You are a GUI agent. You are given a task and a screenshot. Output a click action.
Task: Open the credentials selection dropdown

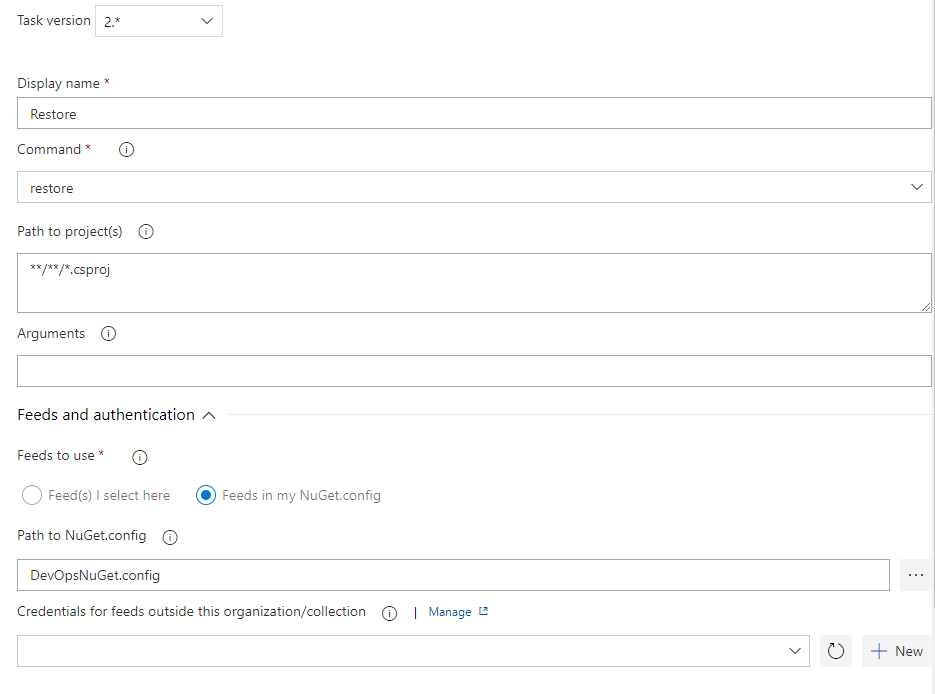coord(413,651)
